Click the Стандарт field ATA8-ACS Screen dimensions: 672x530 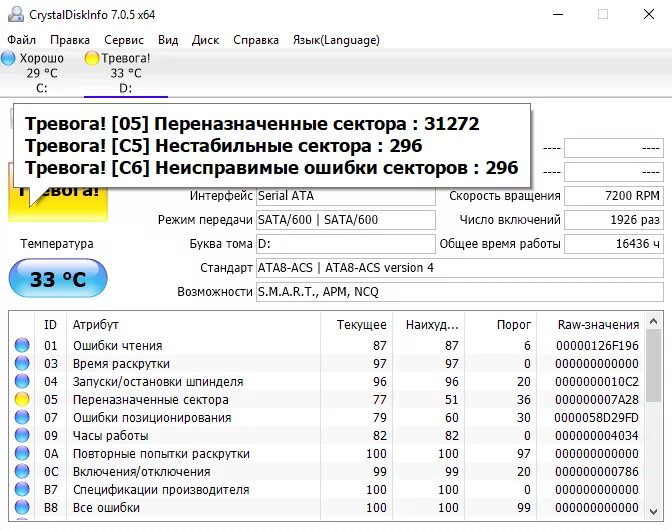pyautogui.click(x=460, y=268)
